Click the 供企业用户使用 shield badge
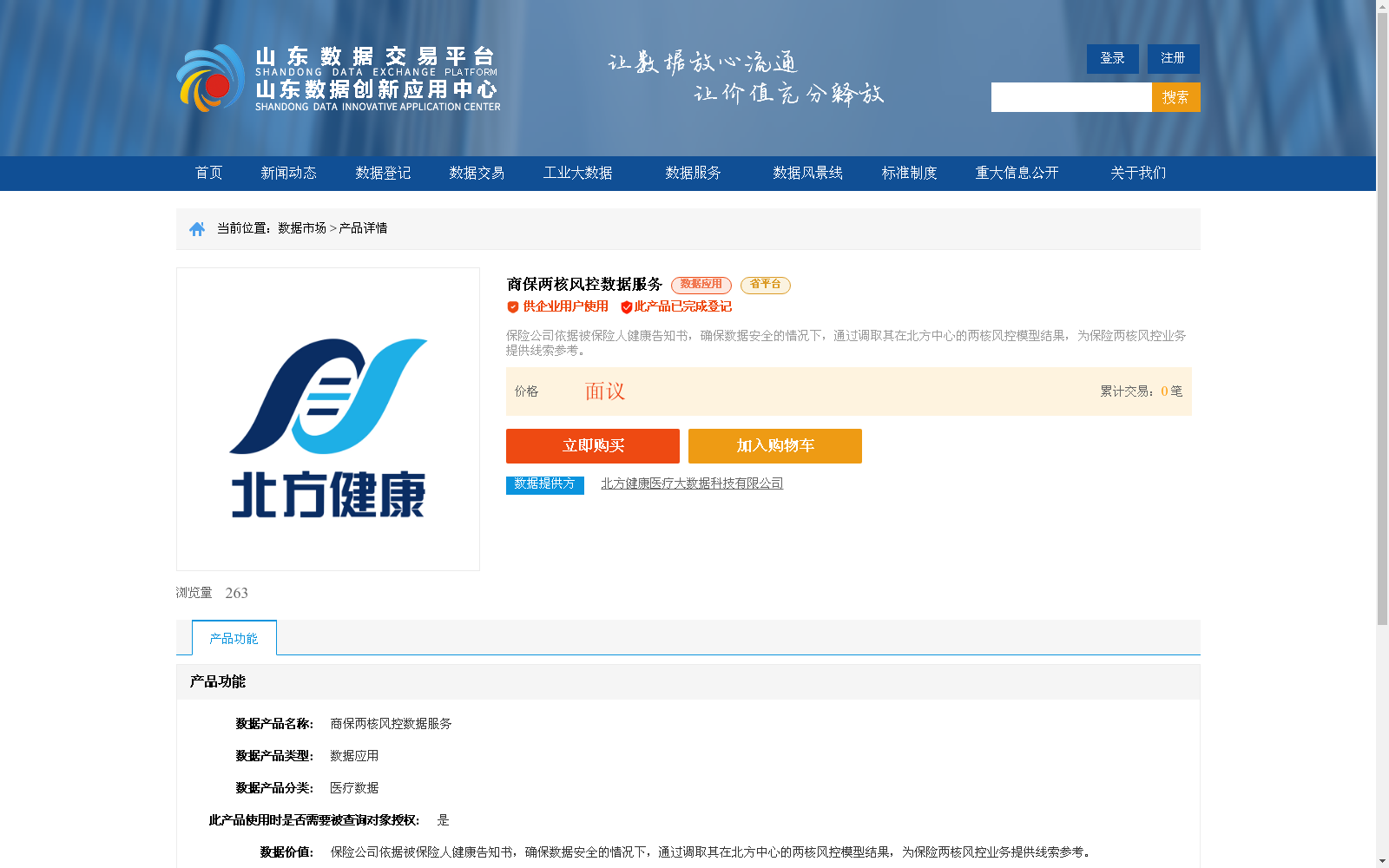 560,306
